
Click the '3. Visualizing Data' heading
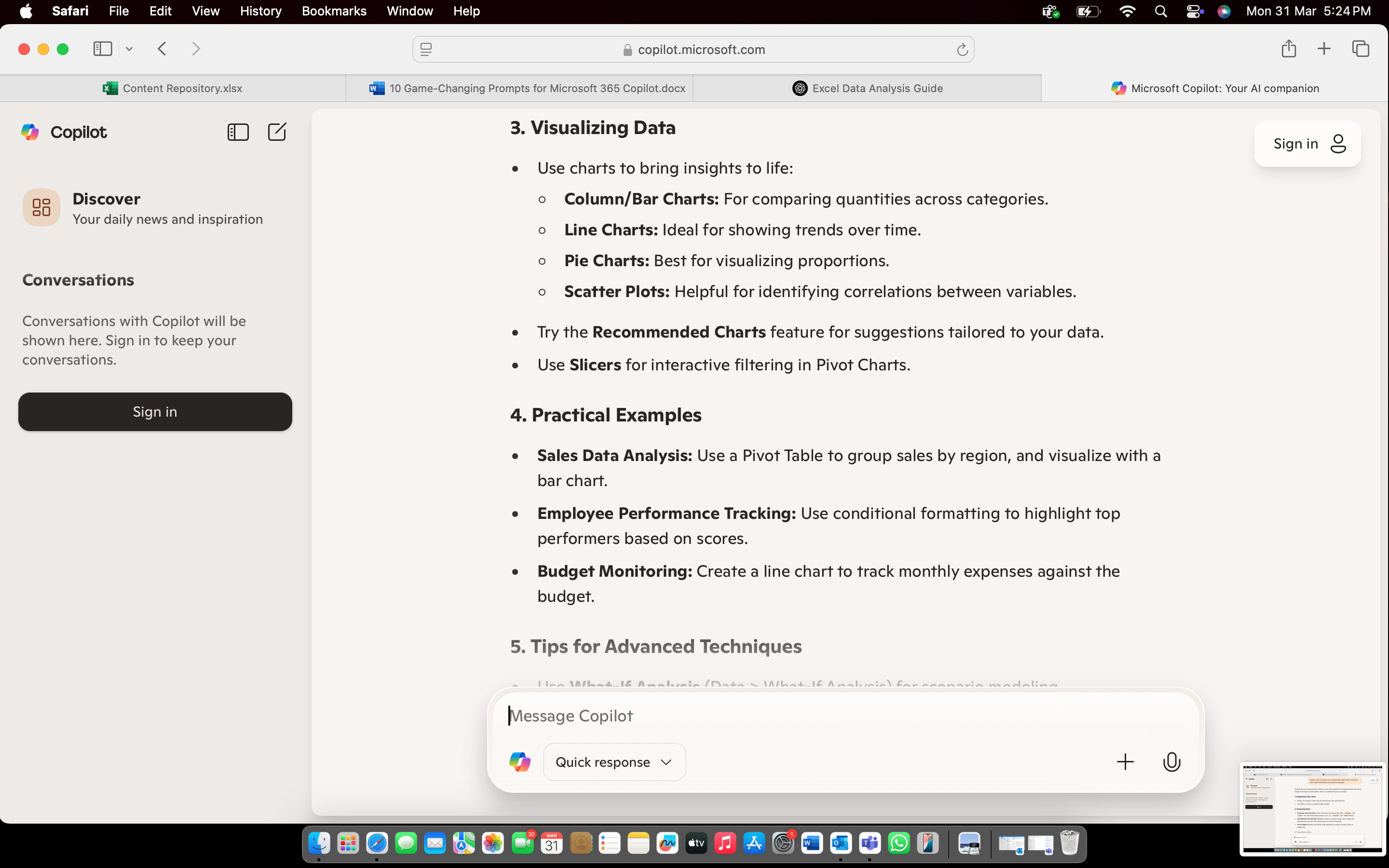click(x=593, y=127)
